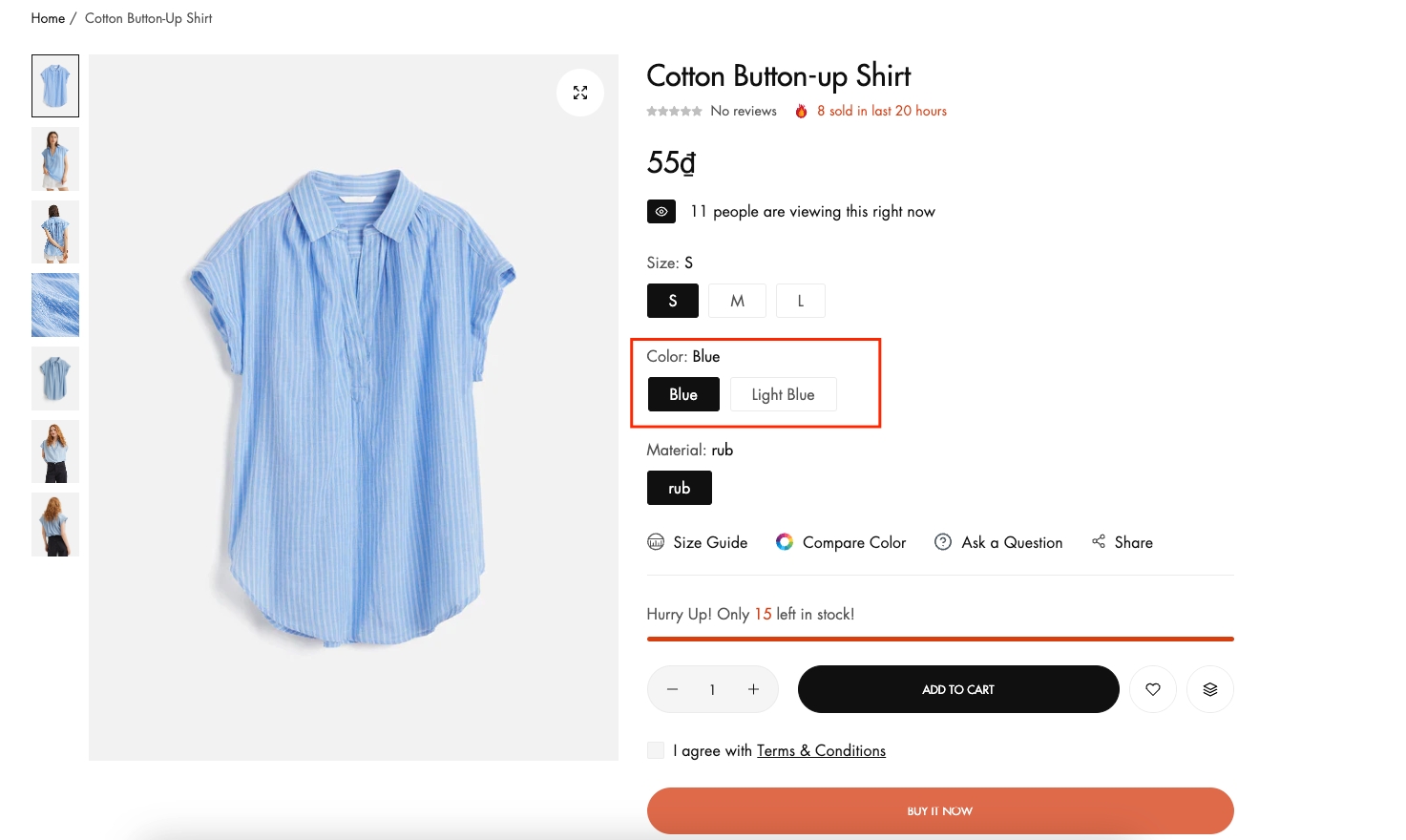The height and width of the screenshot is (840, 1406).
Task: Add the shirt to the wishlist
Action: (x=1153, y=689)
